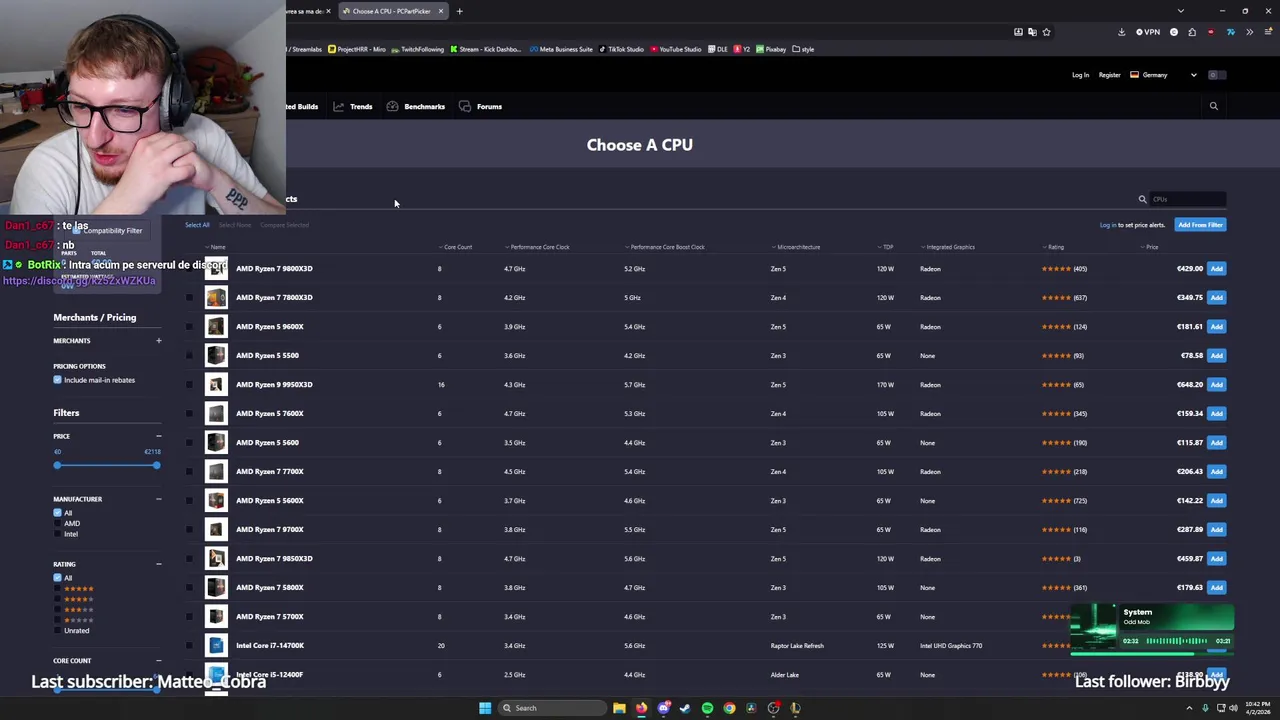The width and height of the screenshot is (1280, 720).
Task: Check the Unrated rating filter
Action: pyautogui.click(x=57, y=631)
